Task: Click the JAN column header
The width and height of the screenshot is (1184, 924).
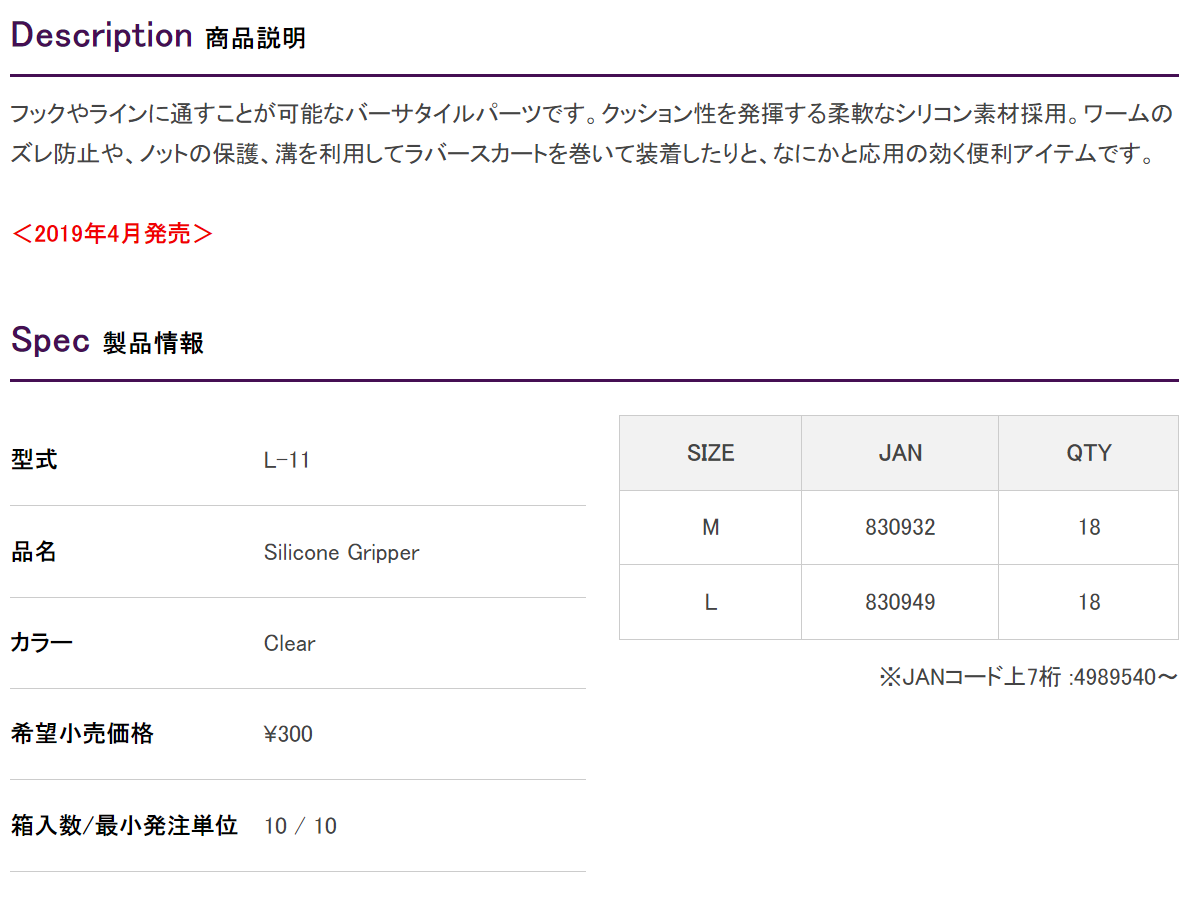Action: coord(900,453)
